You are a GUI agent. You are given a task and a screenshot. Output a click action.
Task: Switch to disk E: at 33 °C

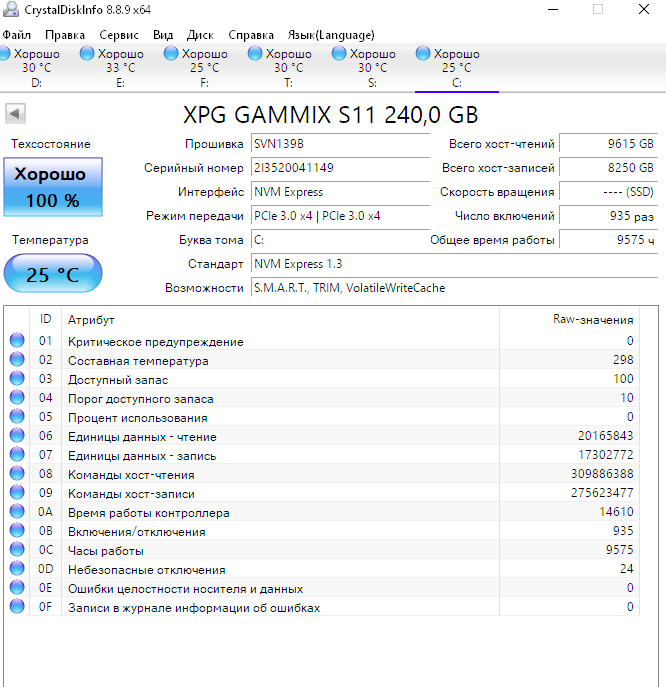tap(120, 68)
